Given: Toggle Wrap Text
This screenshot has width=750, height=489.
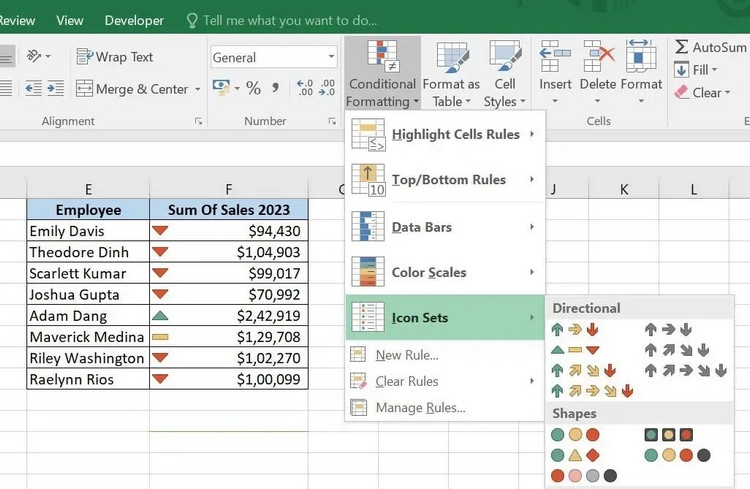Looking at the screenshot, I should pos(115,57).
